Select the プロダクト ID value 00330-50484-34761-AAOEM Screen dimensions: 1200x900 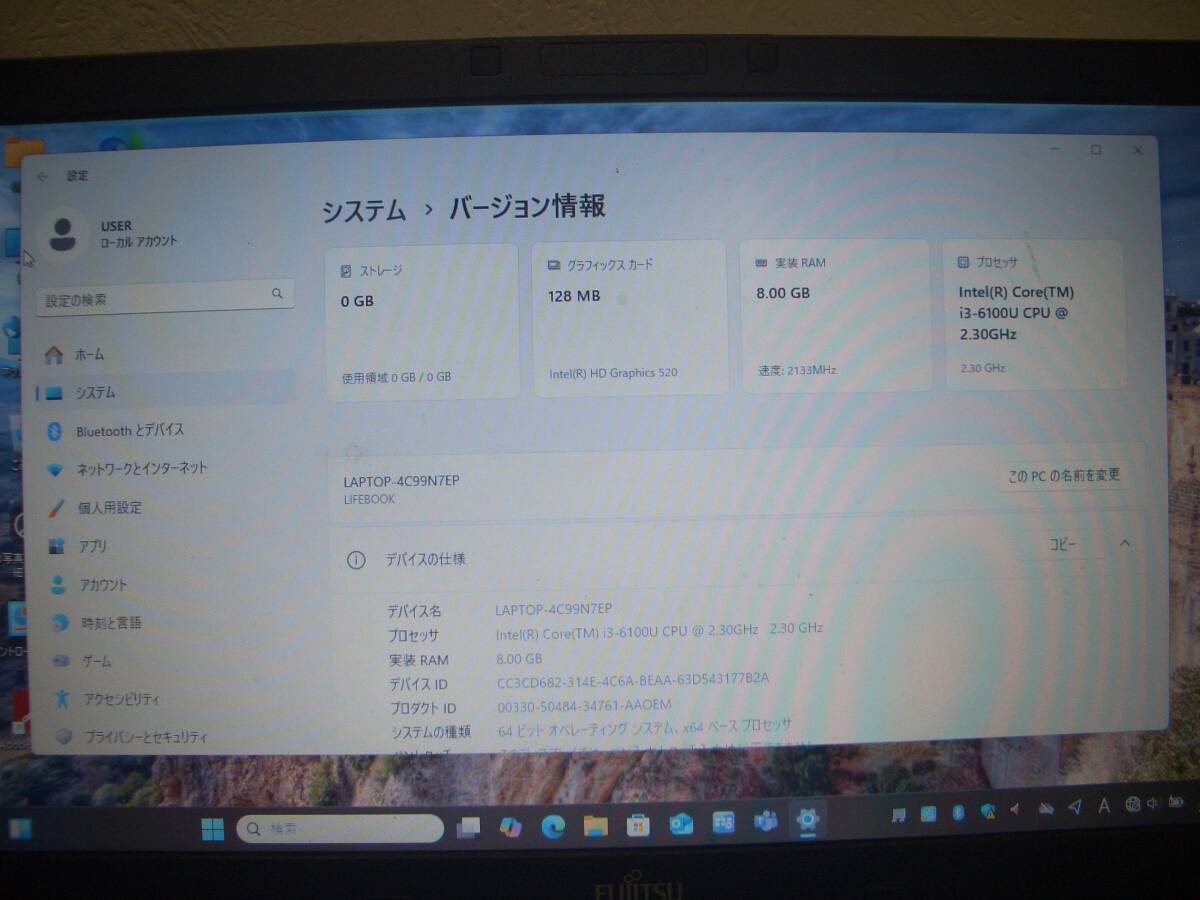tap(584, 705)
